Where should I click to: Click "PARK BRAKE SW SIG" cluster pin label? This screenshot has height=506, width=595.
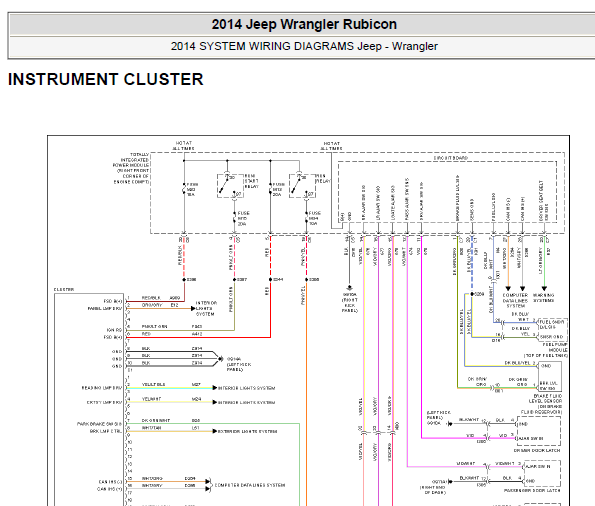[99, 424]
